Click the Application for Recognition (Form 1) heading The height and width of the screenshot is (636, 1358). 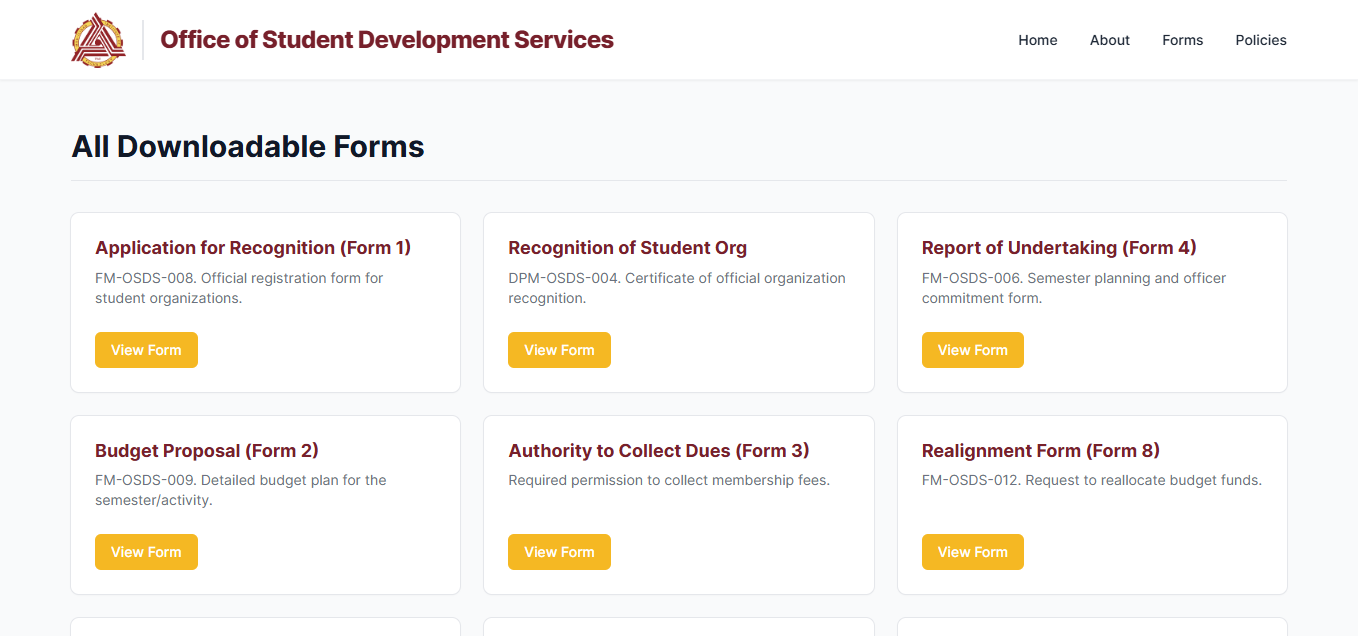[253, 248]
